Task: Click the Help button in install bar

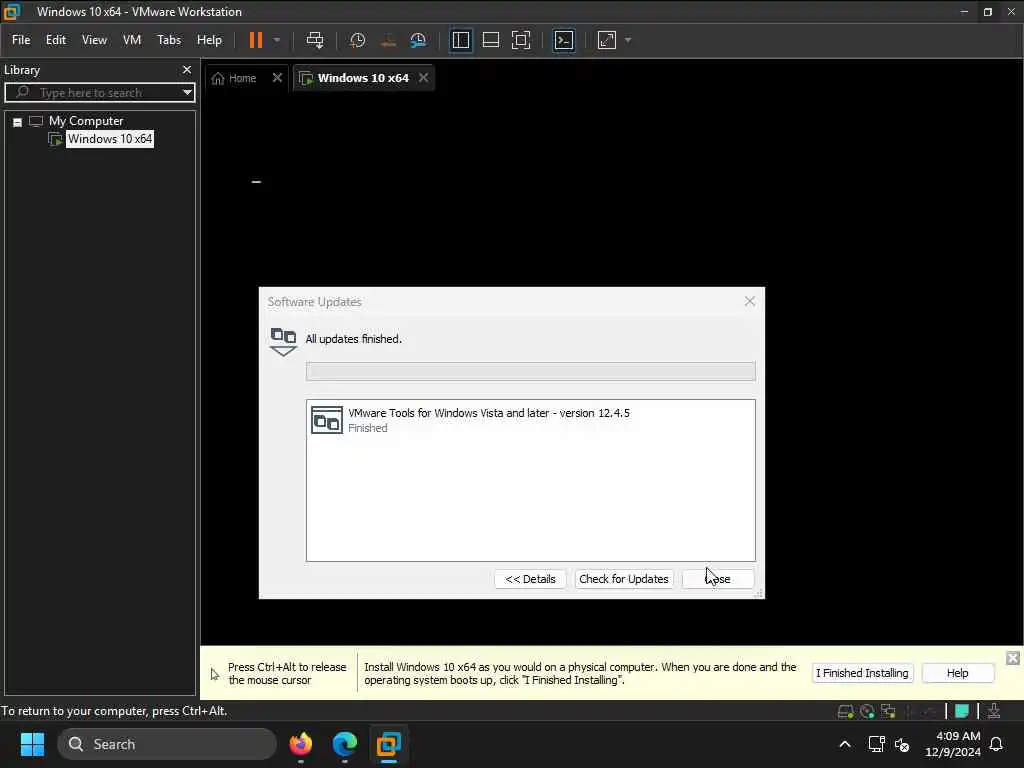Action: pyautogui.click(x=957, y=673)
